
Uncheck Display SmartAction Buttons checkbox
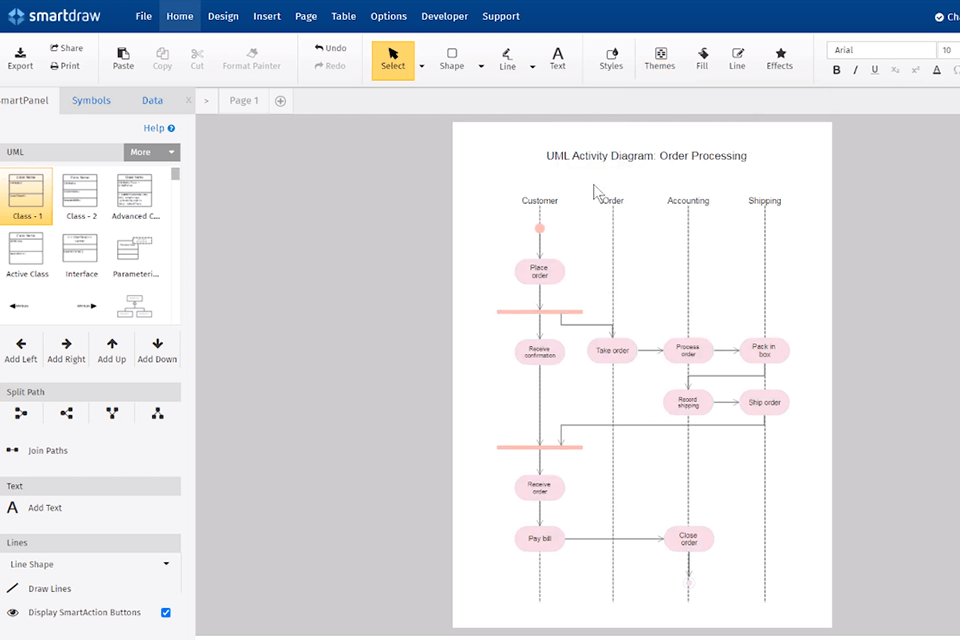point(166,612)
